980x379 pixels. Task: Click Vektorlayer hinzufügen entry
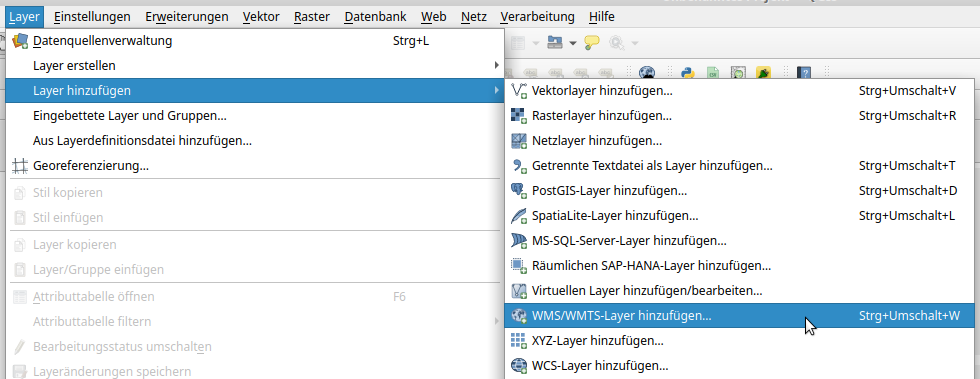point(740,91)
